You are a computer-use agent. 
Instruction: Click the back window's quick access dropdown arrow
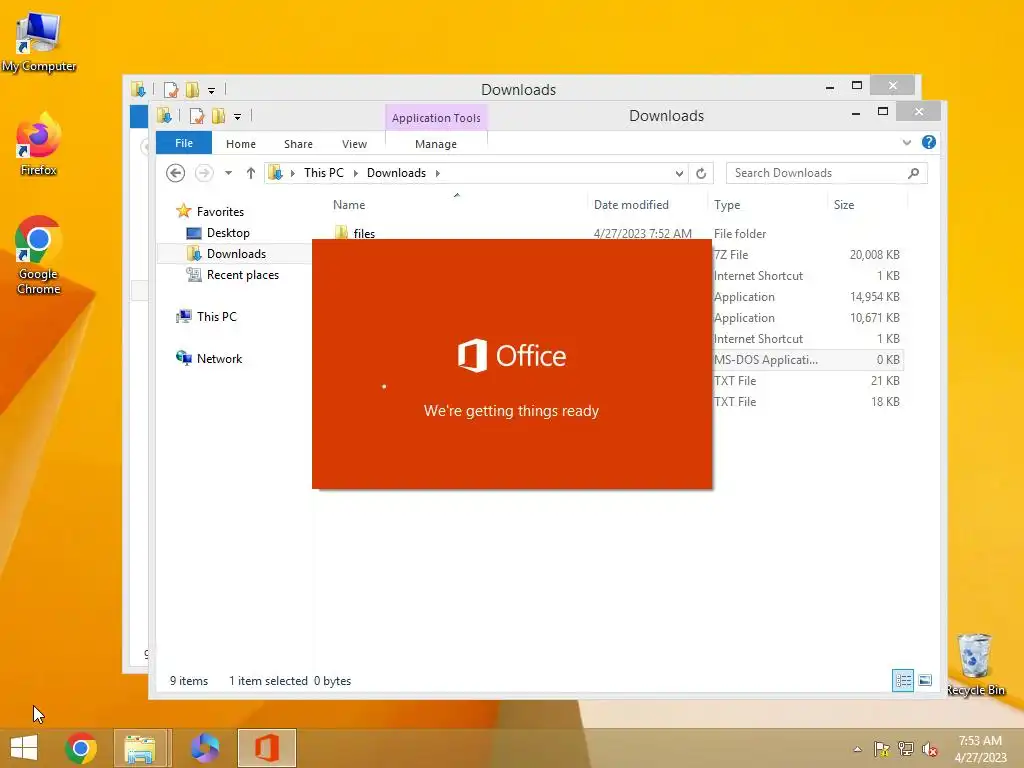tap(212, 91)
